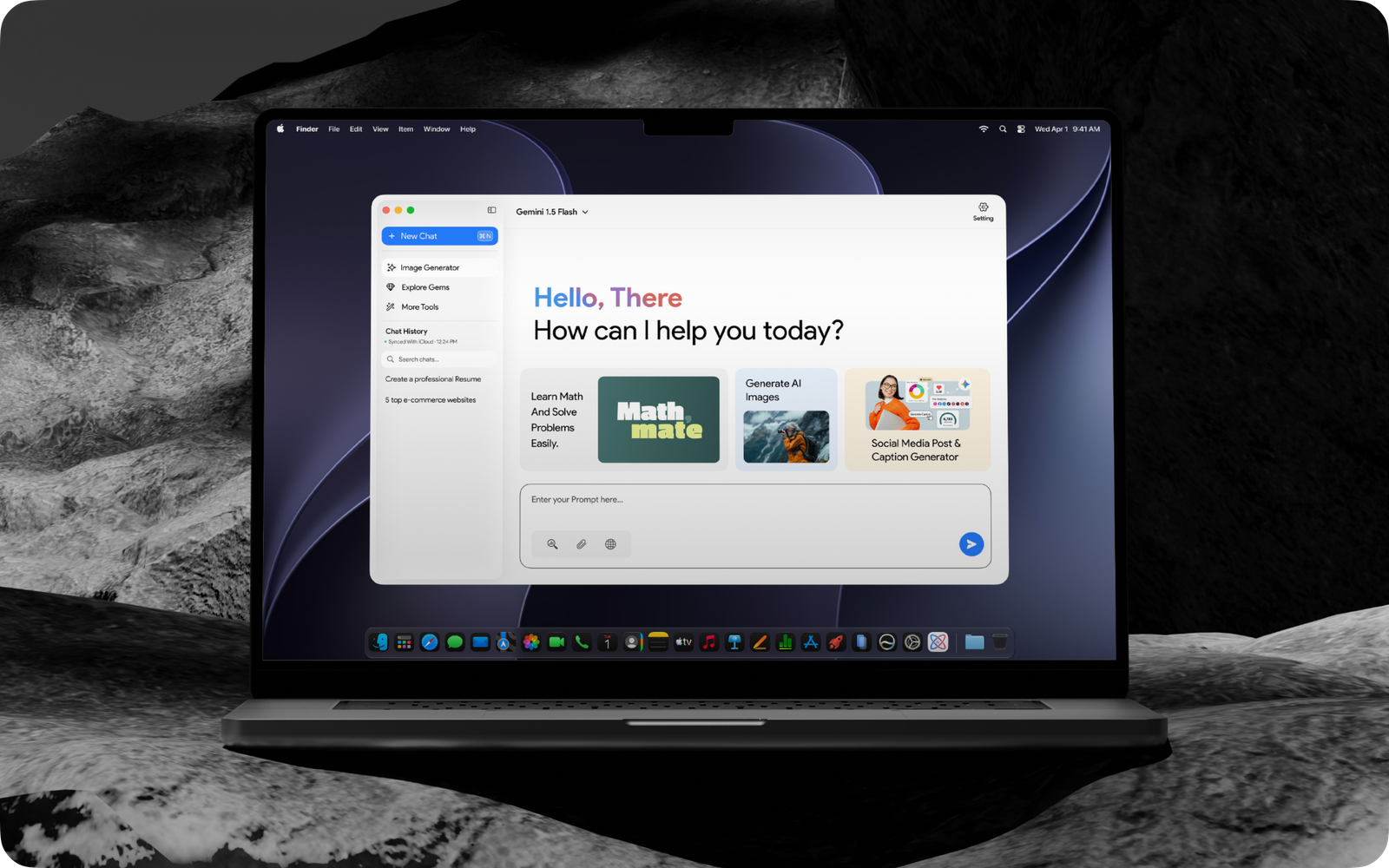Open Launchpad from the dock
The image size is (1389, 868).
point(405,642)
